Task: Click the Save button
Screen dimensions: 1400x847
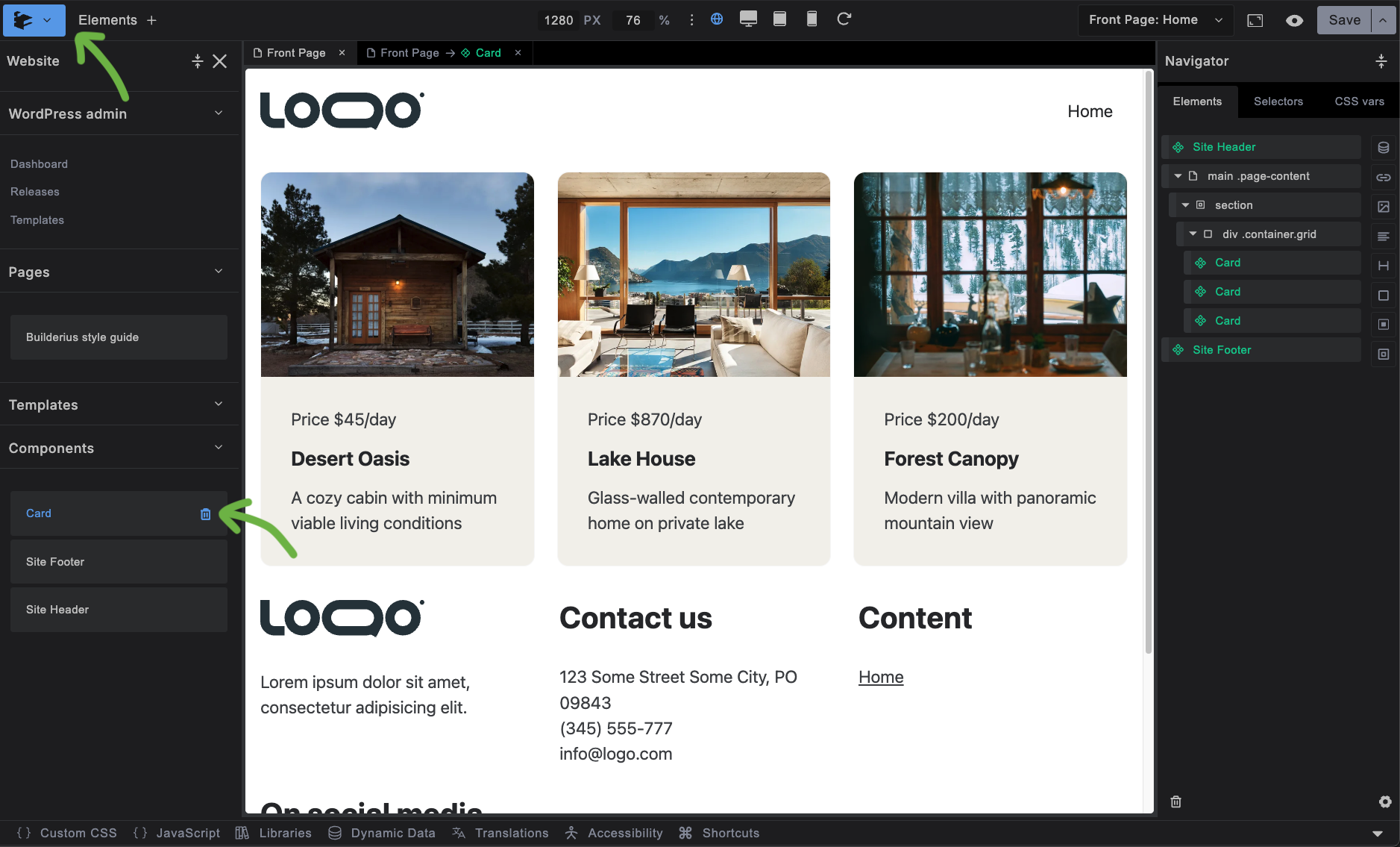Action: click(1345, 20)
